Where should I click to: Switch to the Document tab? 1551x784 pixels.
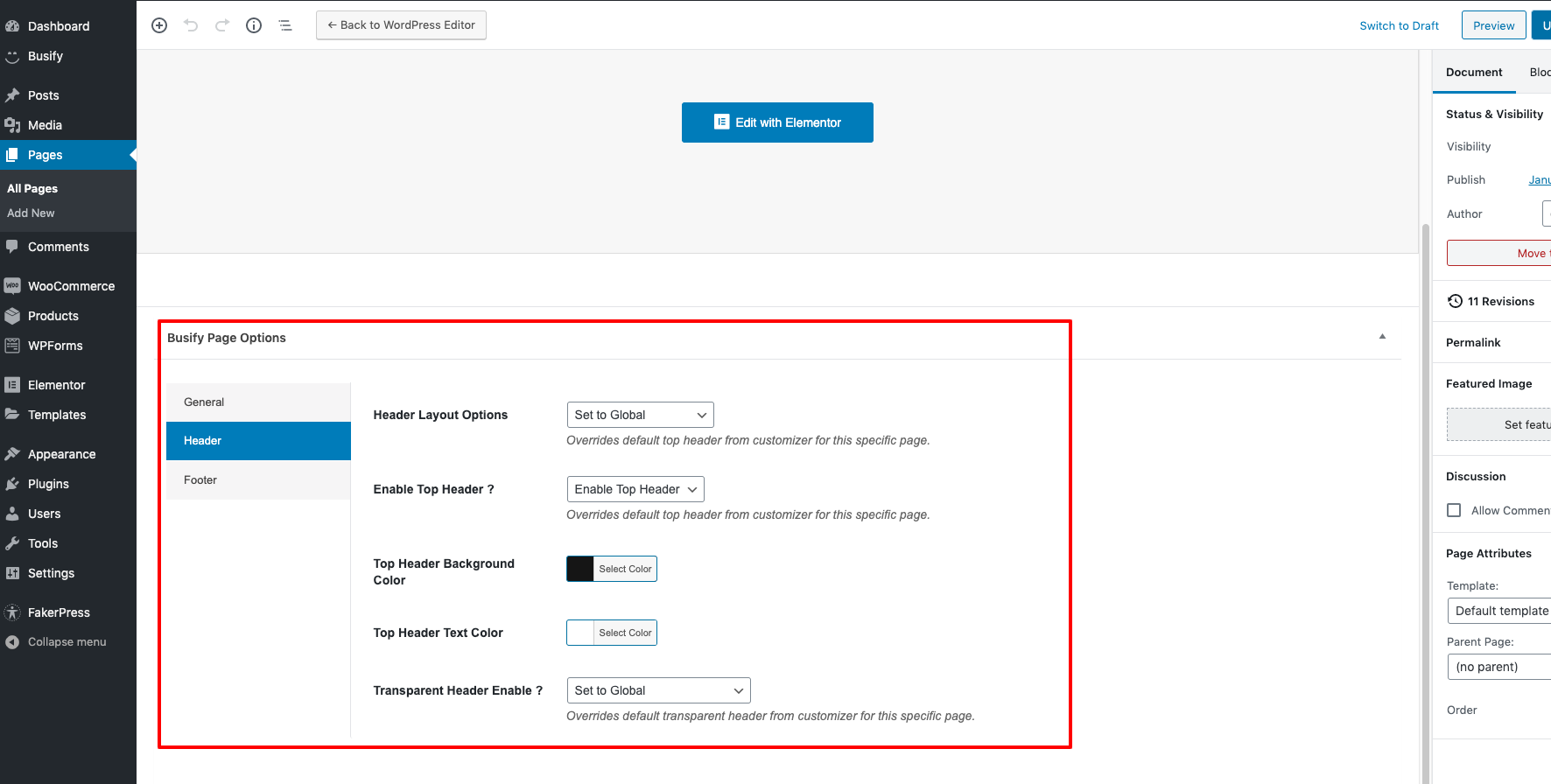coord(1474,73)
